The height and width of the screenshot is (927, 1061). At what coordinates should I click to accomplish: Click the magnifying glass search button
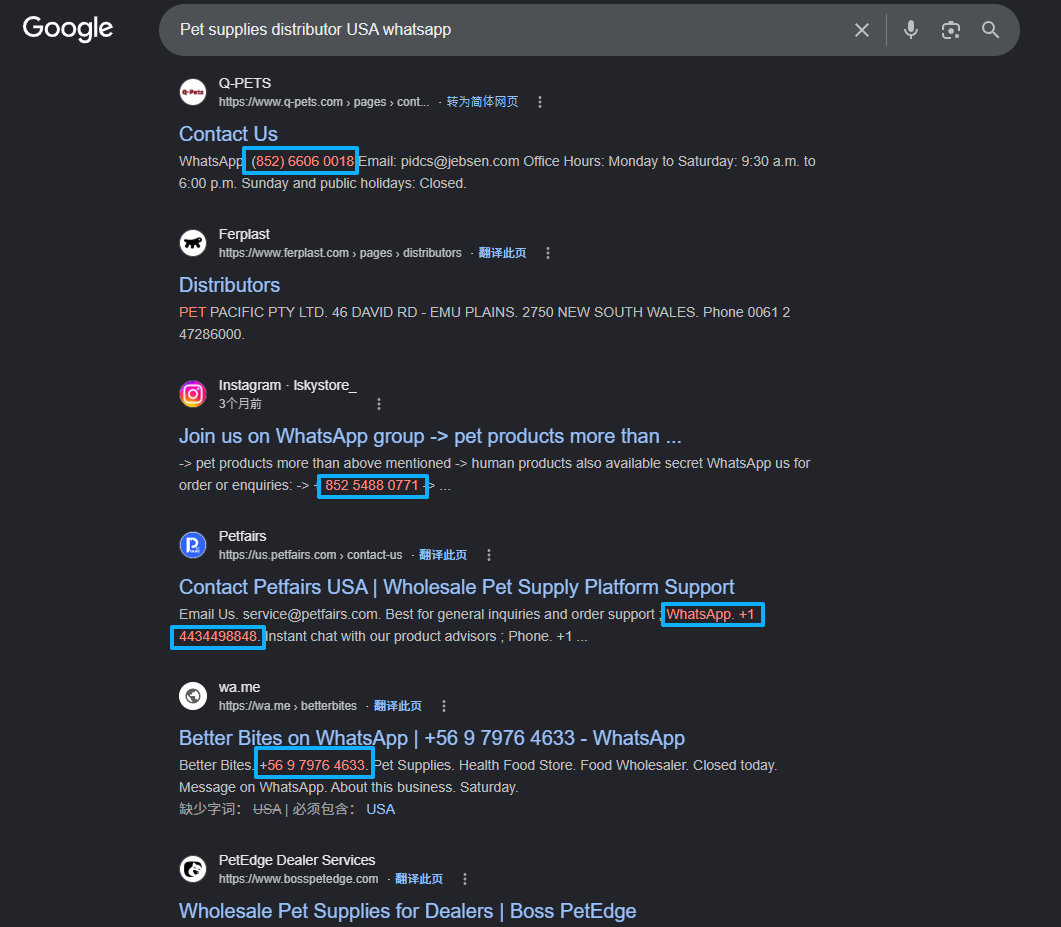[x=990, y=30]
